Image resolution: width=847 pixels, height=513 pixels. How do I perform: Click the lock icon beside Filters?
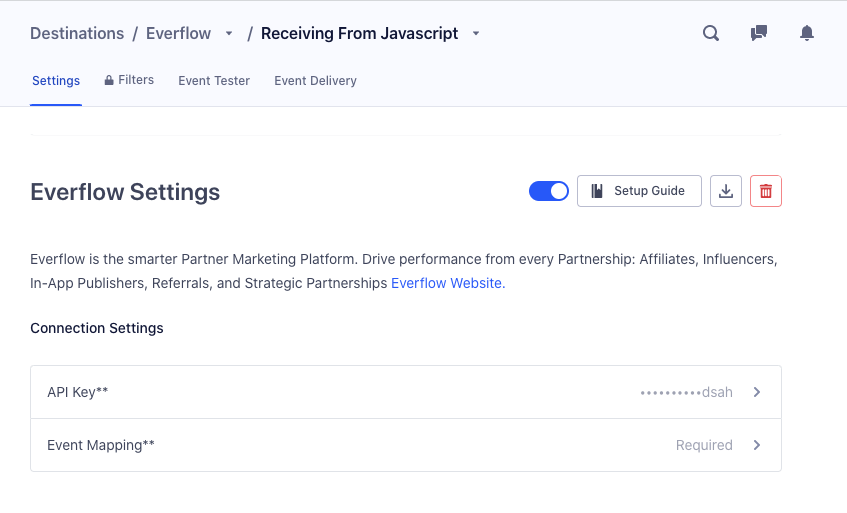pyautogui.click(x=109, y=80)
